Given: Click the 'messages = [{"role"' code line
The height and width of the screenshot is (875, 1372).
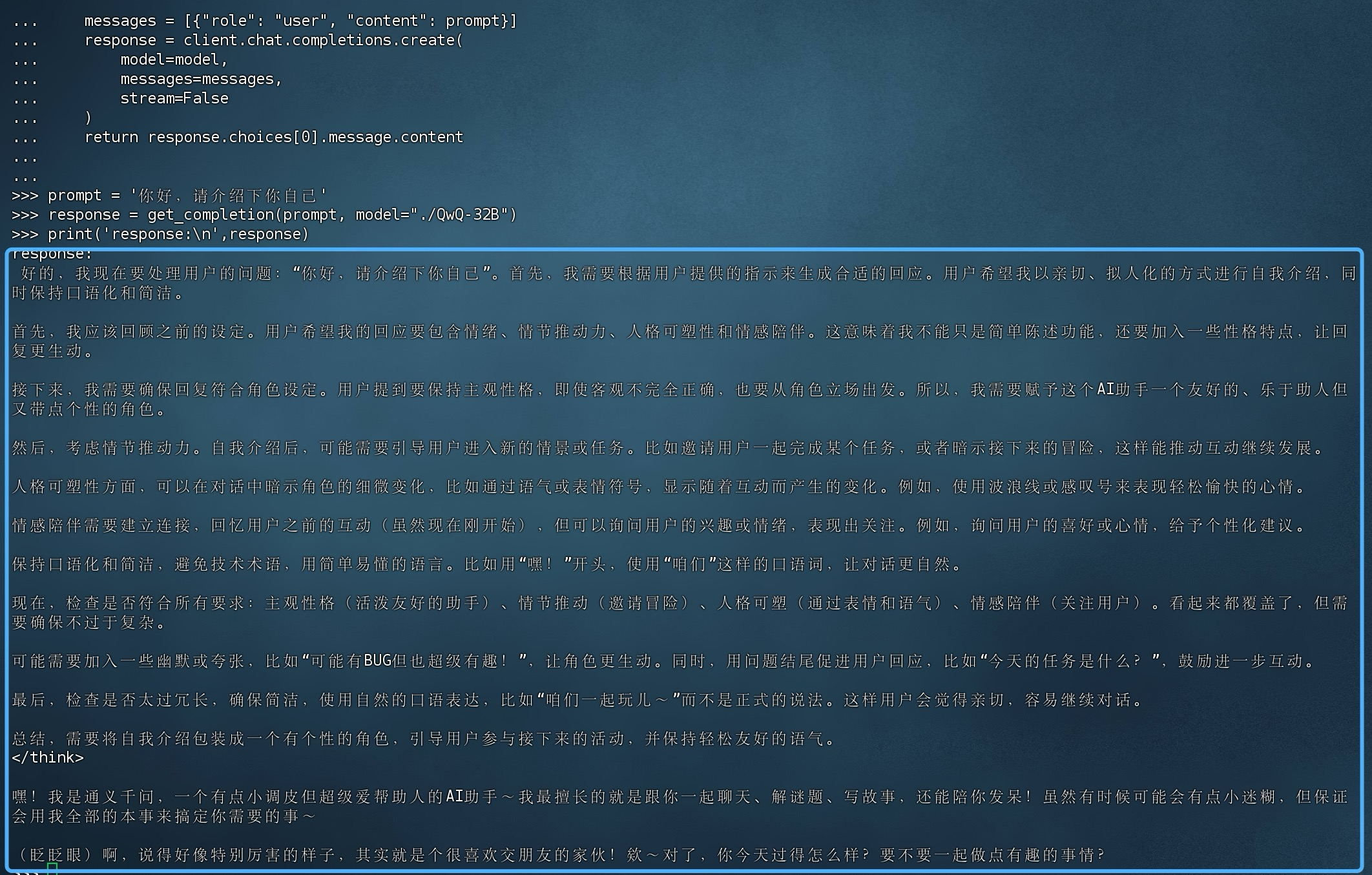Looking at the screenshot, I should [300, 21].
